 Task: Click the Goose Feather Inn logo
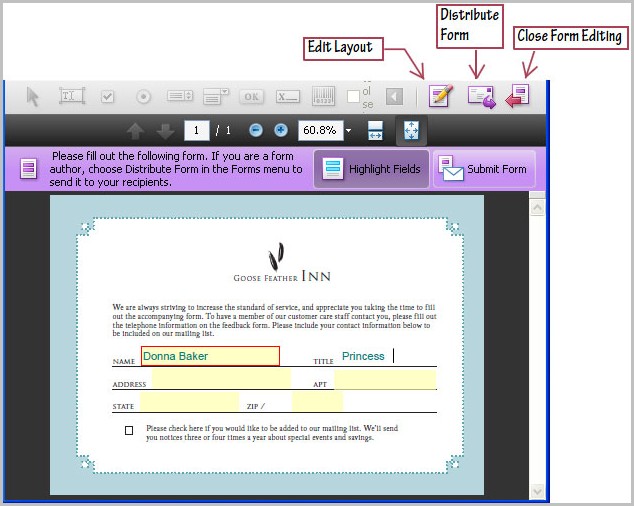tap(282, 263)
